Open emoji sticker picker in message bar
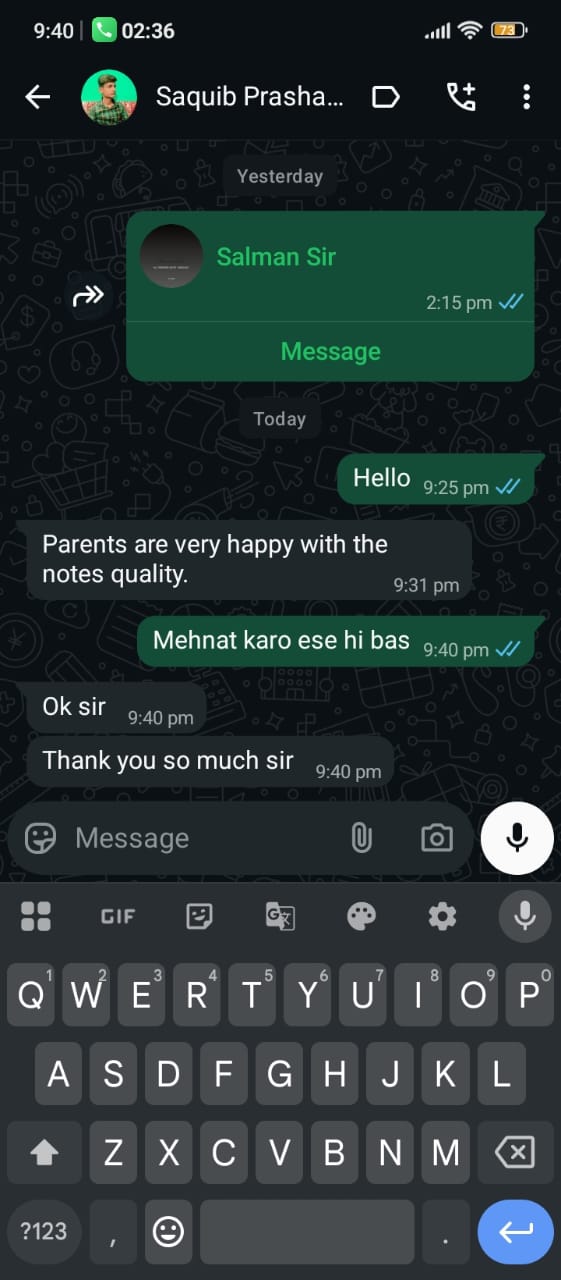The image size is (561, 1280). point(40,838)
